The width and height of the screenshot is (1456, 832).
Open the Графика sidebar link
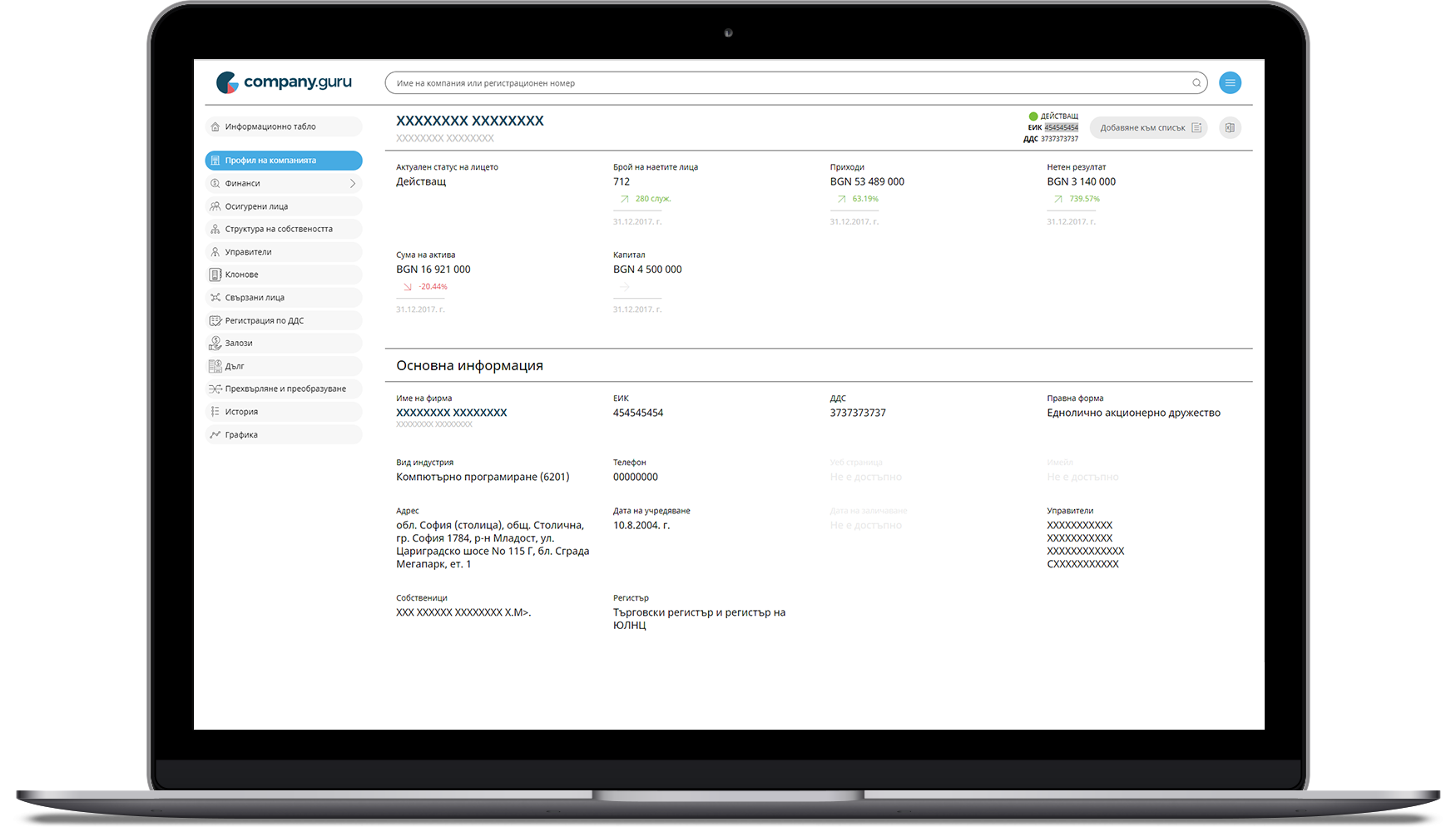[x=284, y=434]
